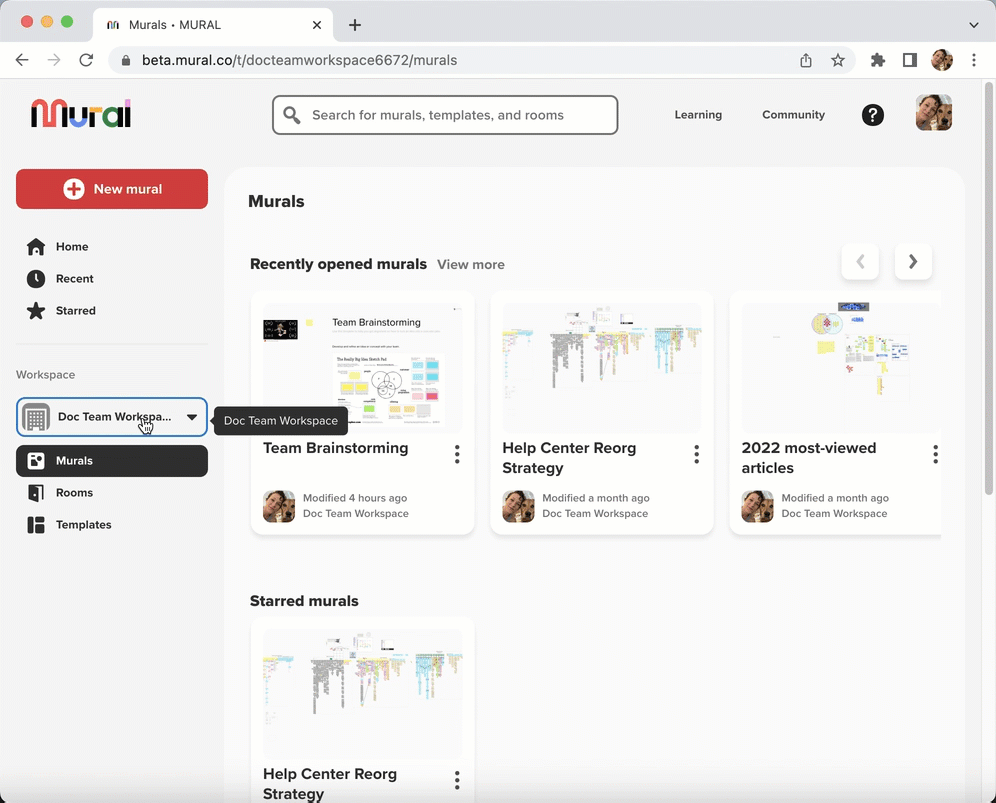Open Templates in the workspace navigation
Viewport: 996px width, 803px height.
click(83, 525)
